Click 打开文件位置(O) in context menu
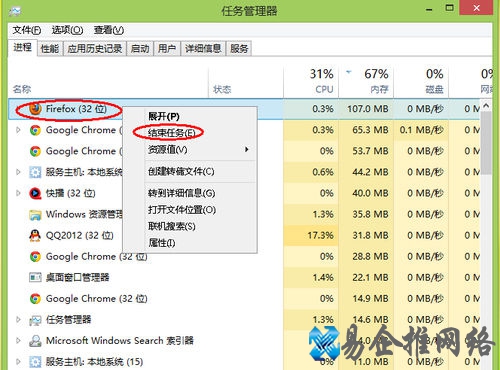500x370 pixels. pyautogui.click(x=182, y=210)
